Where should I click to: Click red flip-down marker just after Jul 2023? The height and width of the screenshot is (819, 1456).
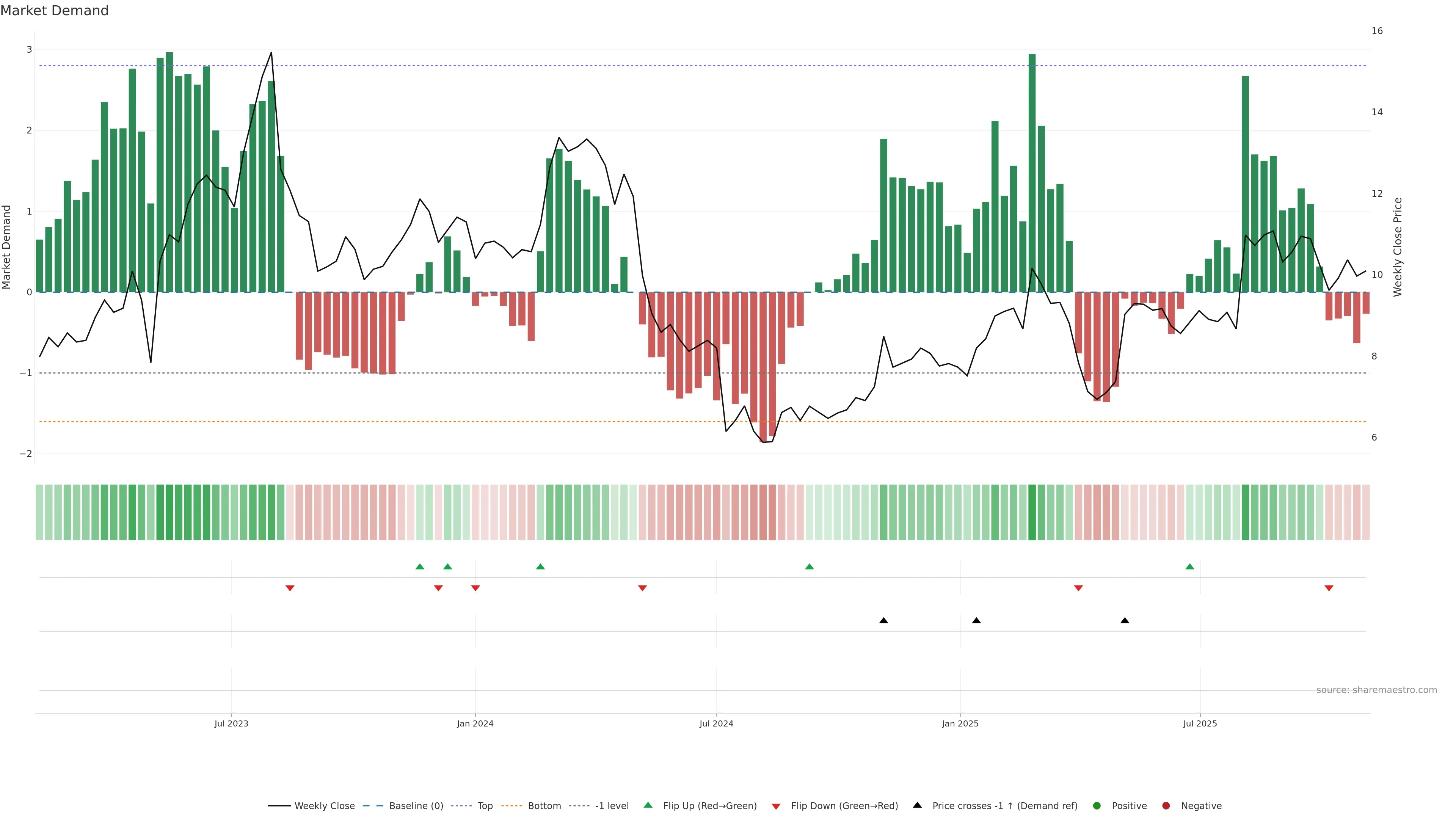290,588
